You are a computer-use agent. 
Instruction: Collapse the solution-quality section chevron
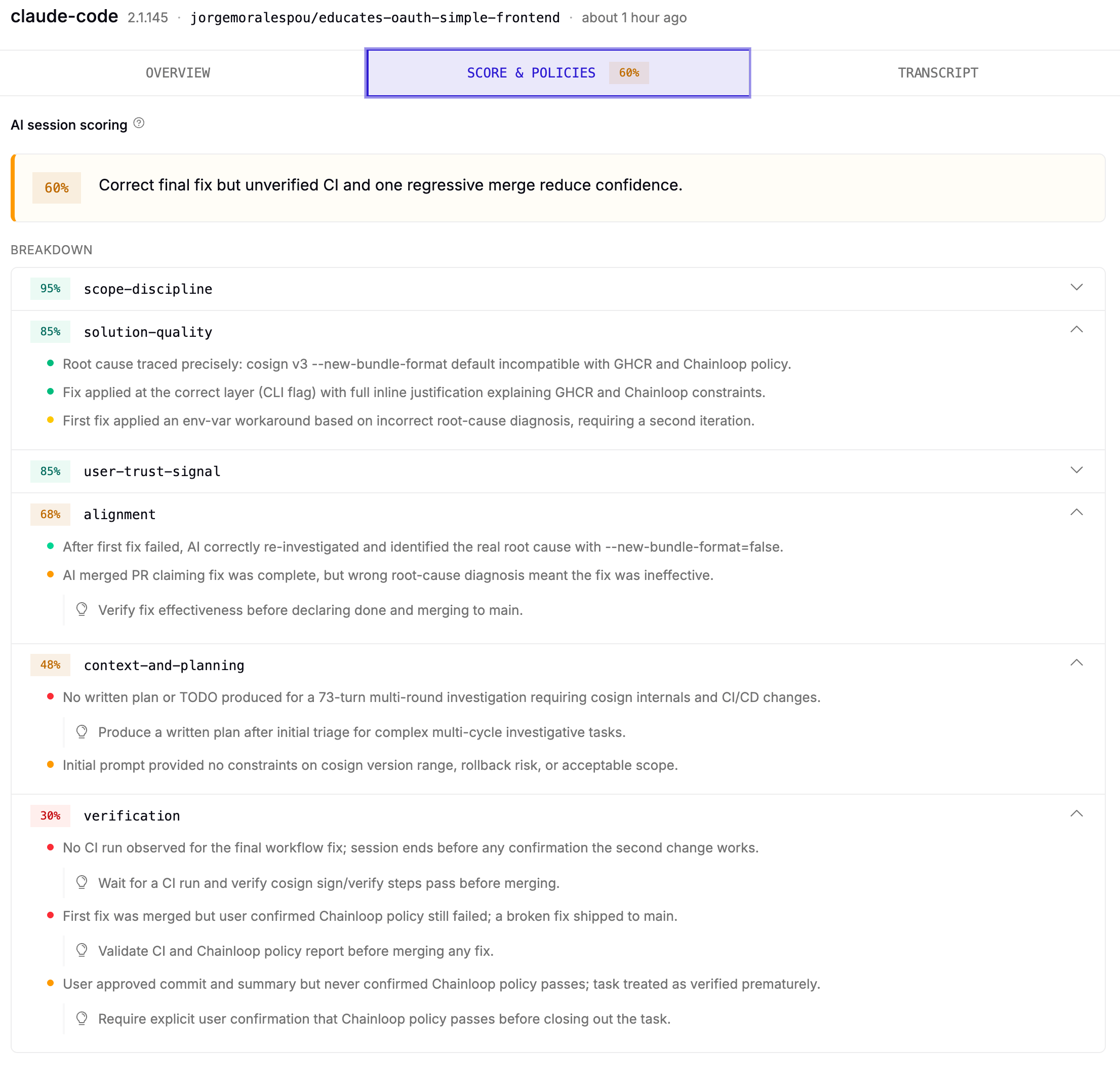[x=1076, y=329]
